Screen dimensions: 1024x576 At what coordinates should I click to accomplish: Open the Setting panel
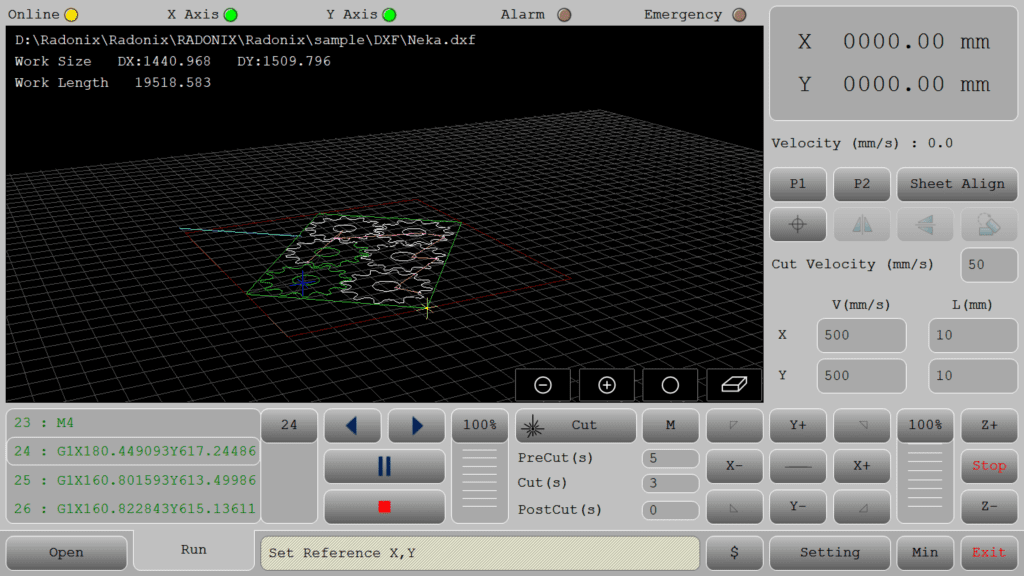829,552
